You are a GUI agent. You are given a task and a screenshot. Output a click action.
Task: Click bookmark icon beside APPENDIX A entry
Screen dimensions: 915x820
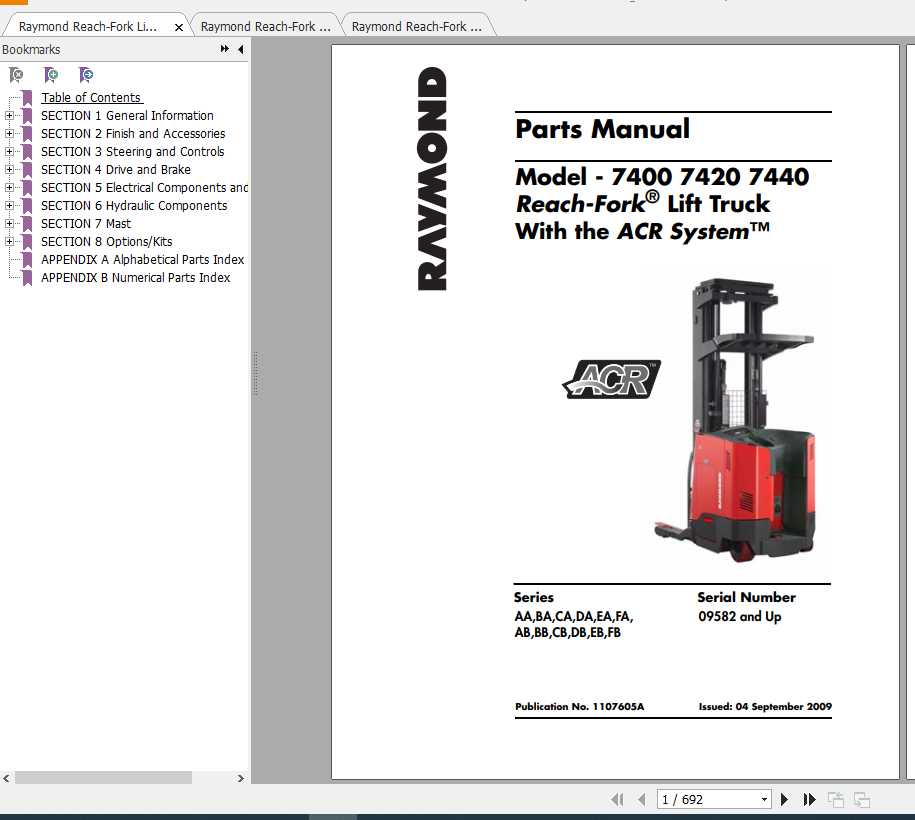click(27, 260)
